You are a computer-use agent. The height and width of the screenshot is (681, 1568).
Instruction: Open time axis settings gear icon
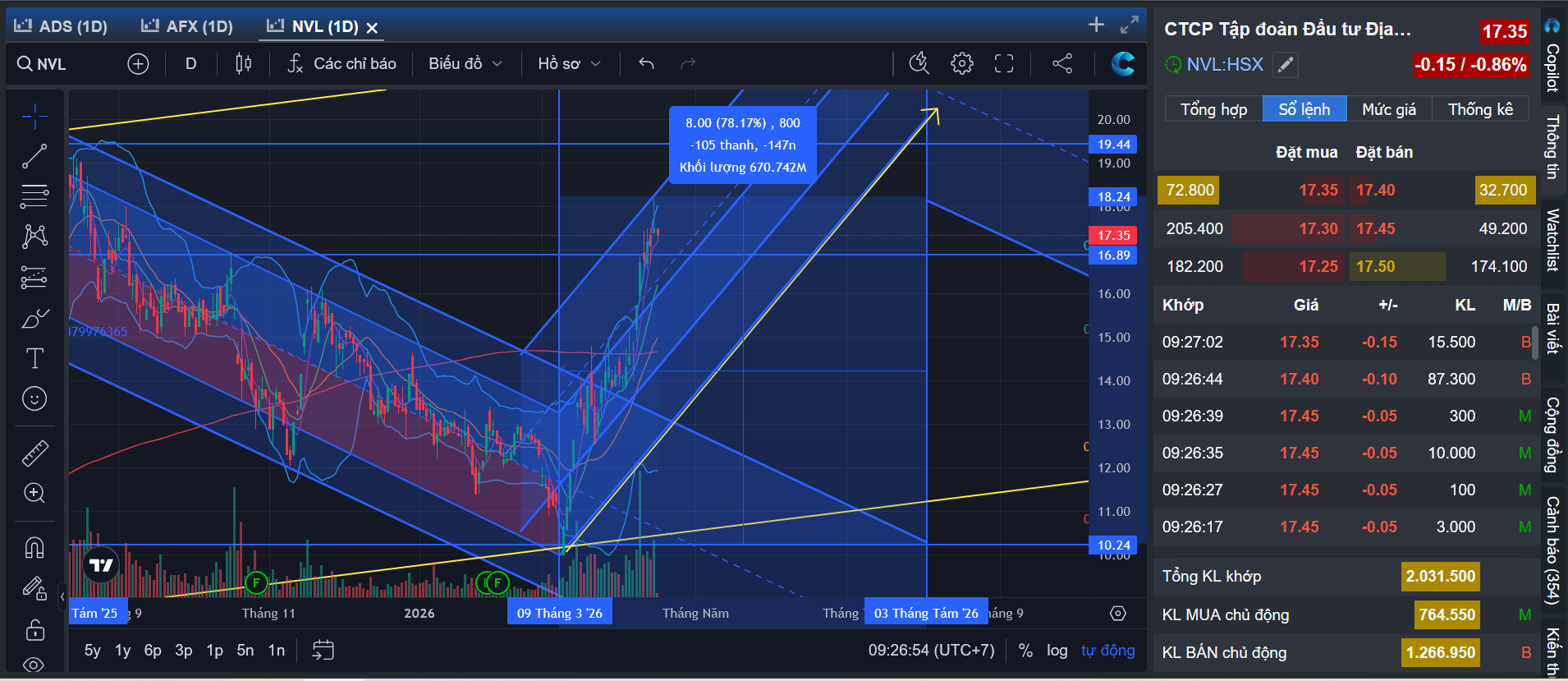click(1118, 614)
